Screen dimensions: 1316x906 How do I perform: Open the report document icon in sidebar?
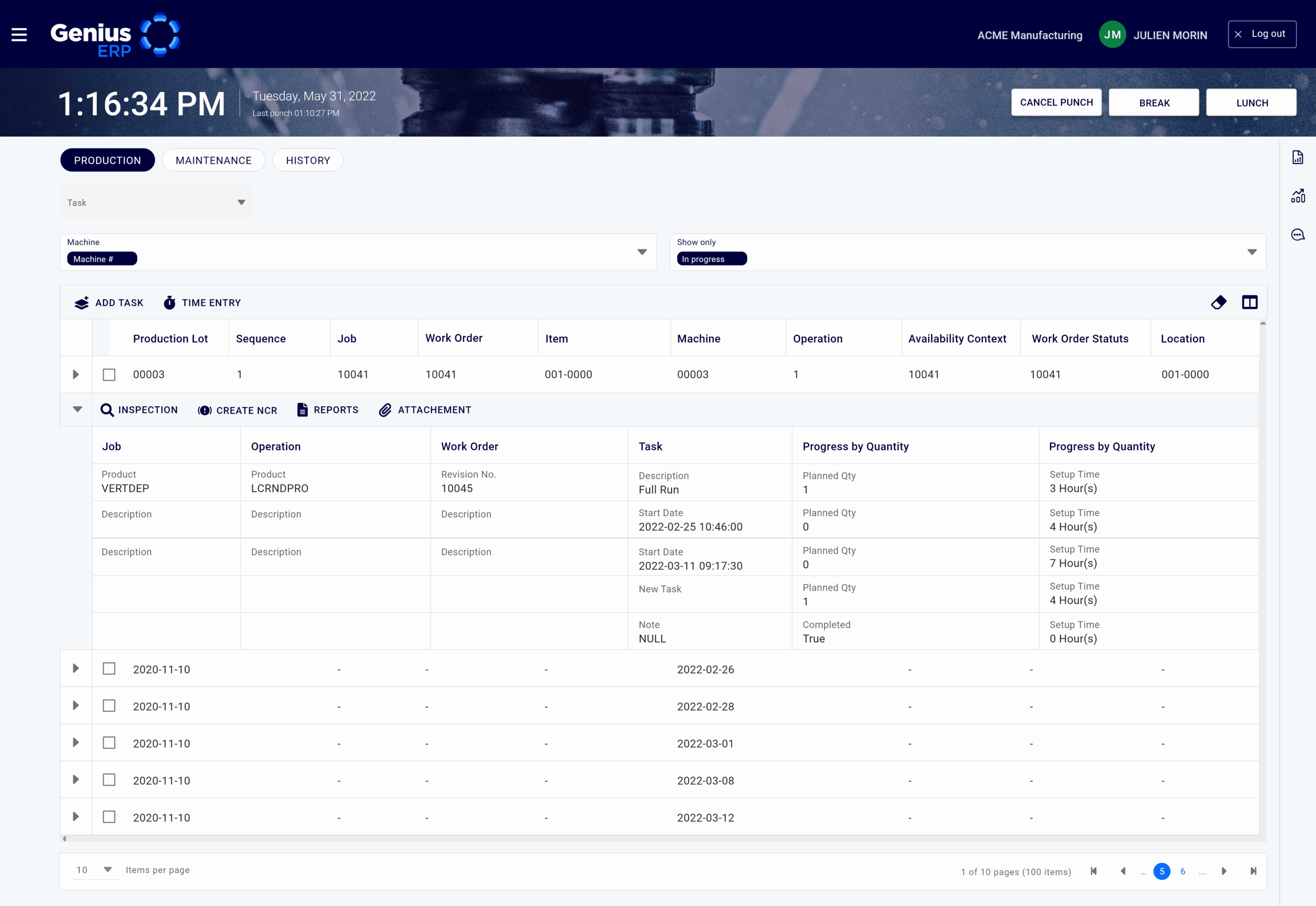(x=1297, y=157)
